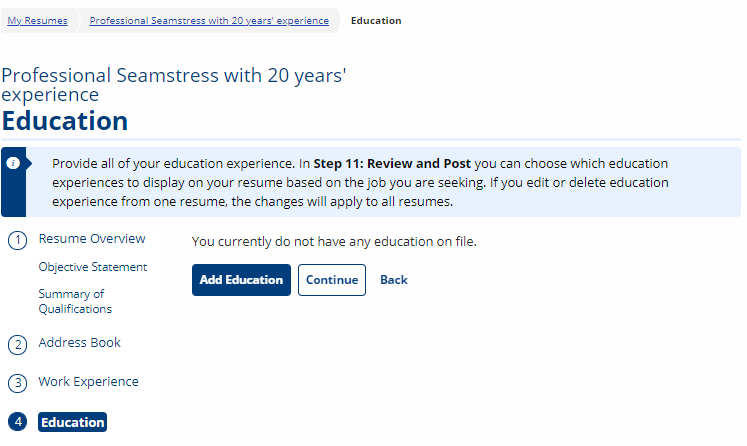Navigate to the Address Book step
Image resolution: width=747 pixels, height=446 pixels.
(x=80, y=343)
